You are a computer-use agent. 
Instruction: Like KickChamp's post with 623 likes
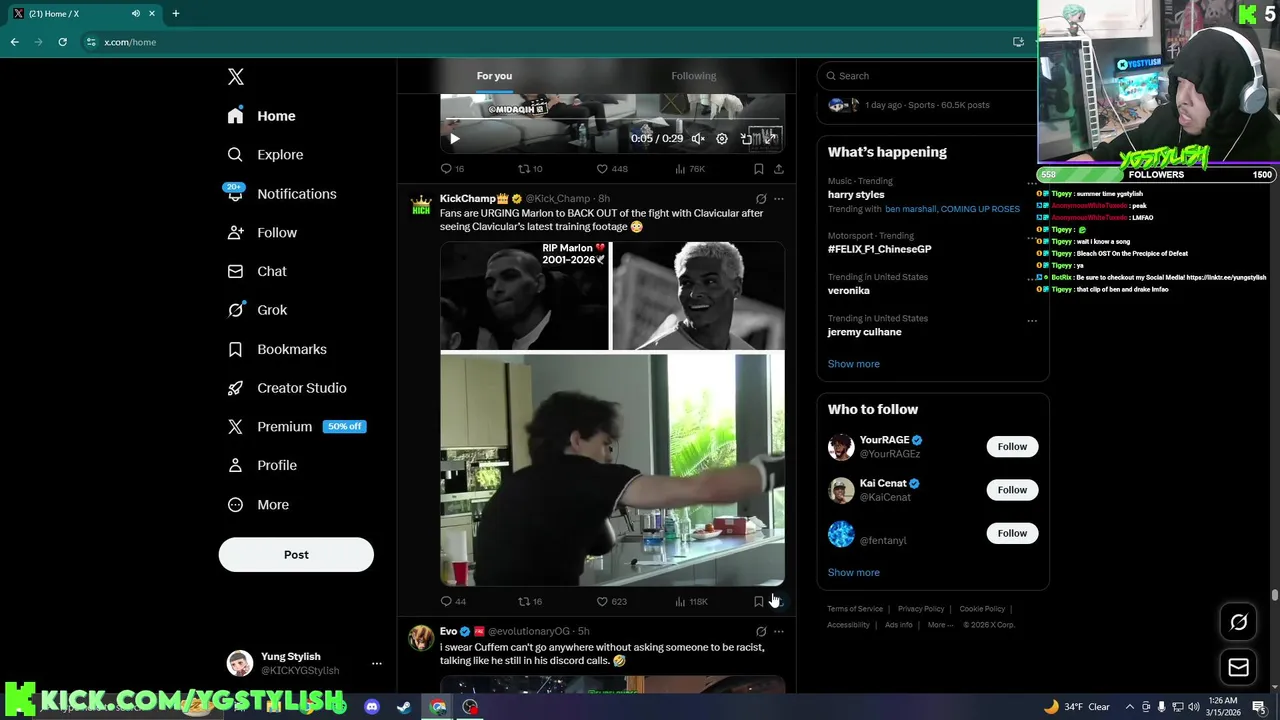pyautogui.click(x=611, y=602)
